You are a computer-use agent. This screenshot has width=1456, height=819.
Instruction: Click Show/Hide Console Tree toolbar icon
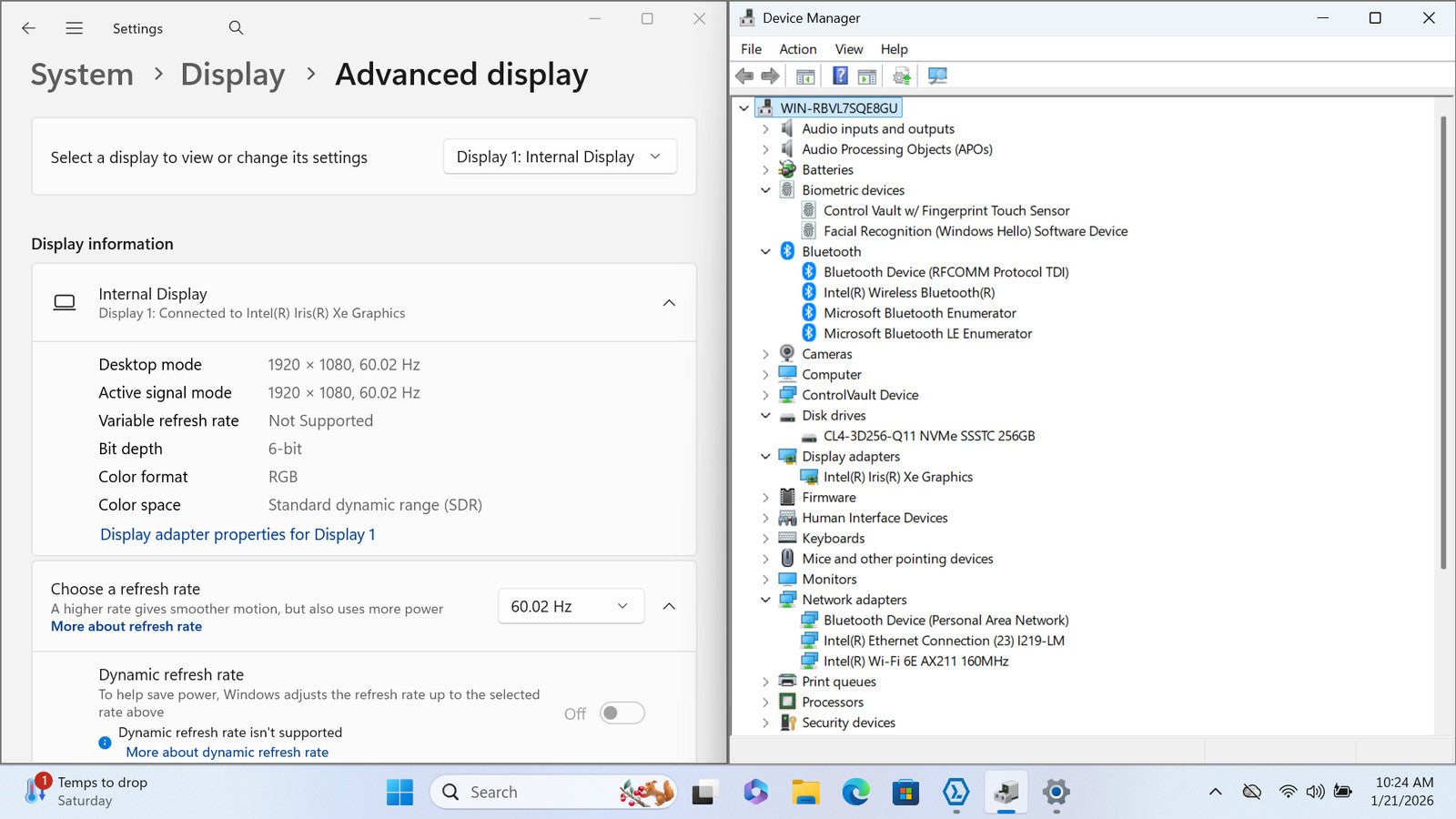(805, 76)
